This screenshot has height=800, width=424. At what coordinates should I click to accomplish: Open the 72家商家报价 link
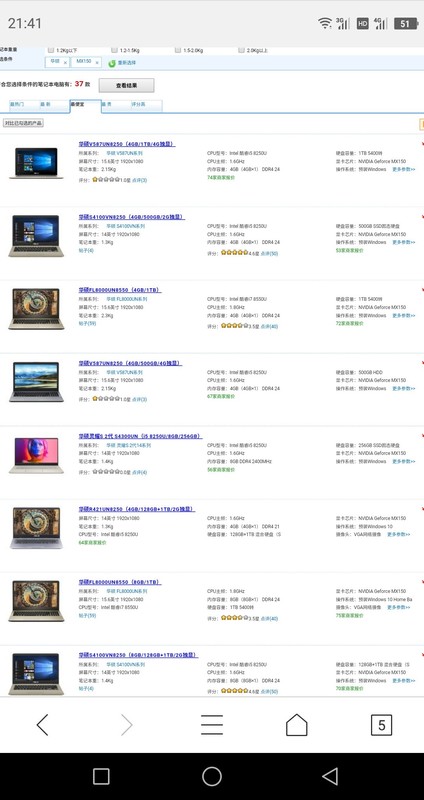[350, 323]
